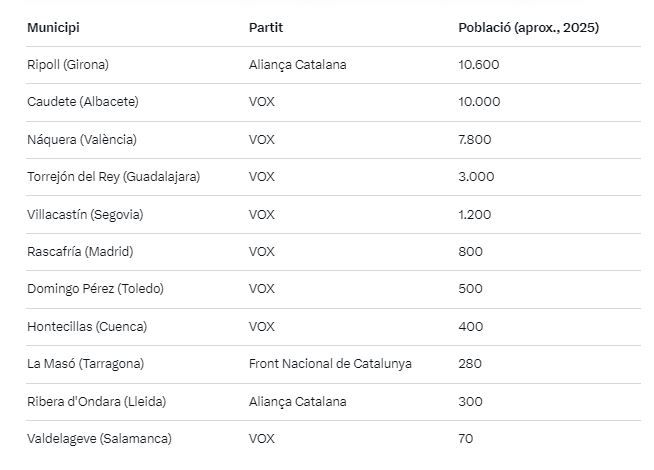Select the 7.800 population cell
Screen dimensions: 654x470
[474, 139]
